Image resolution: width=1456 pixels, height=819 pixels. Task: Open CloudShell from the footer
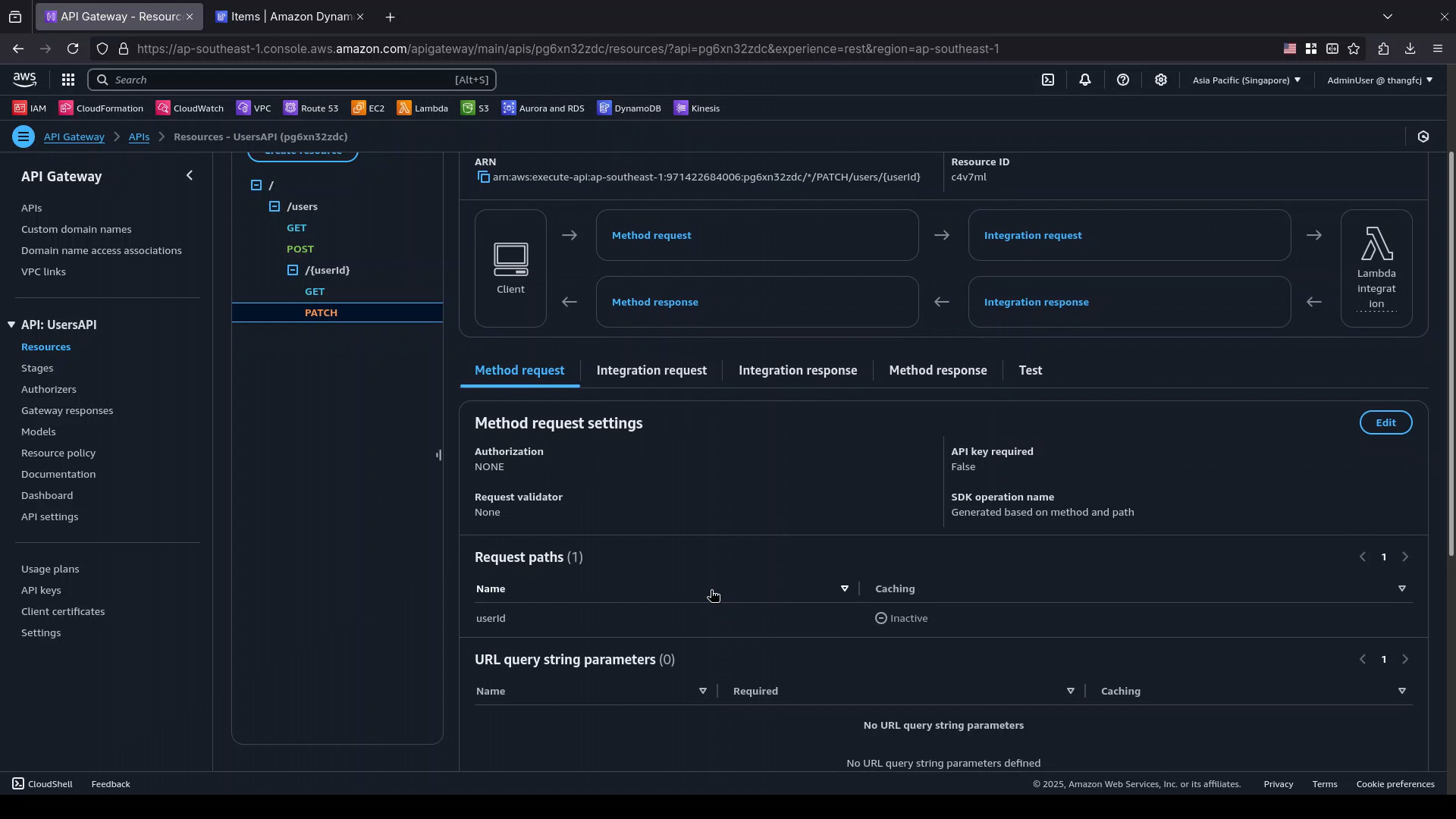(42, 784)
